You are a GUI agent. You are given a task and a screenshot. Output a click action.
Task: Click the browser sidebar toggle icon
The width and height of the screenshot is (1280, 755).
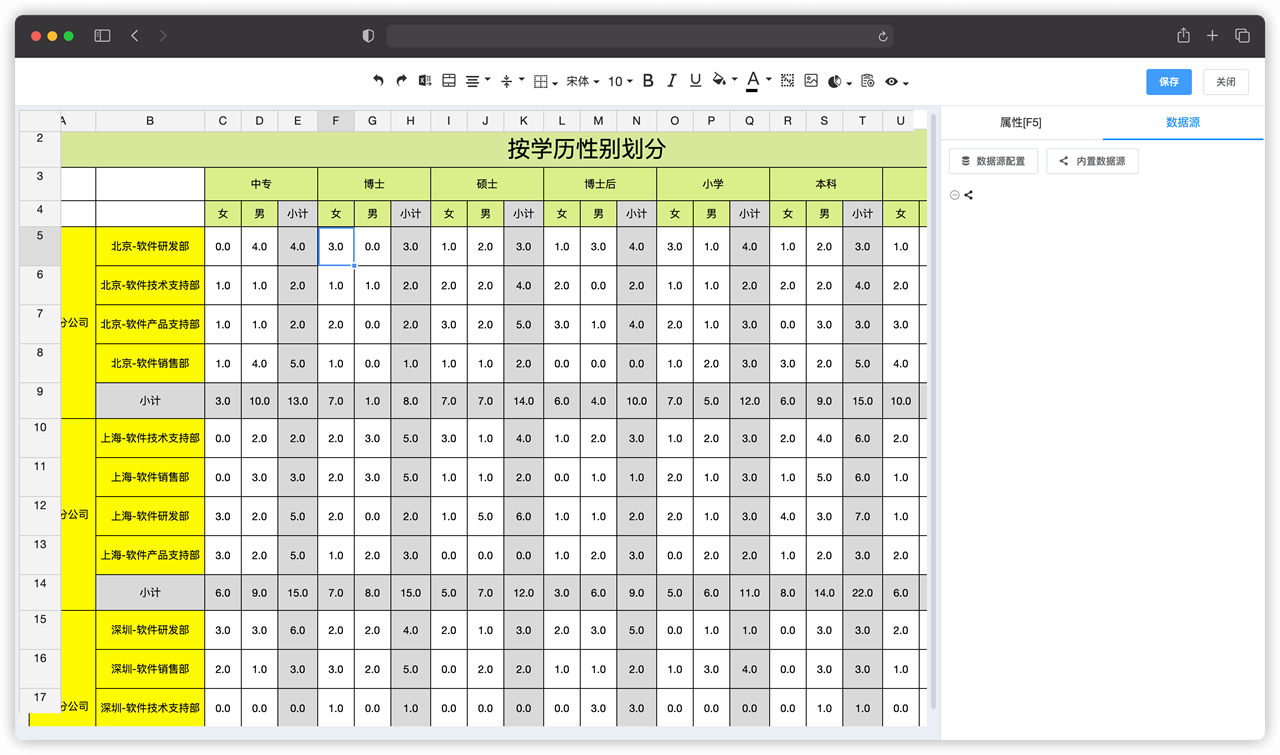(102, 36)
